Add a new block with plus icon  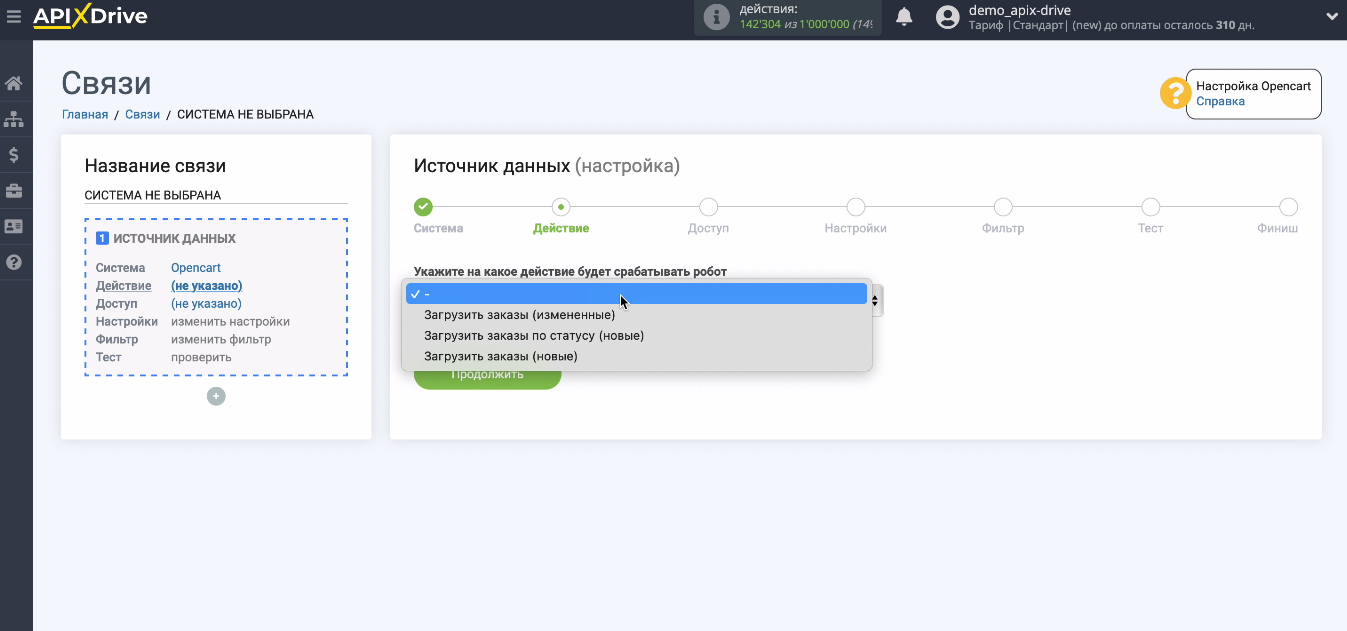[216, 396]
